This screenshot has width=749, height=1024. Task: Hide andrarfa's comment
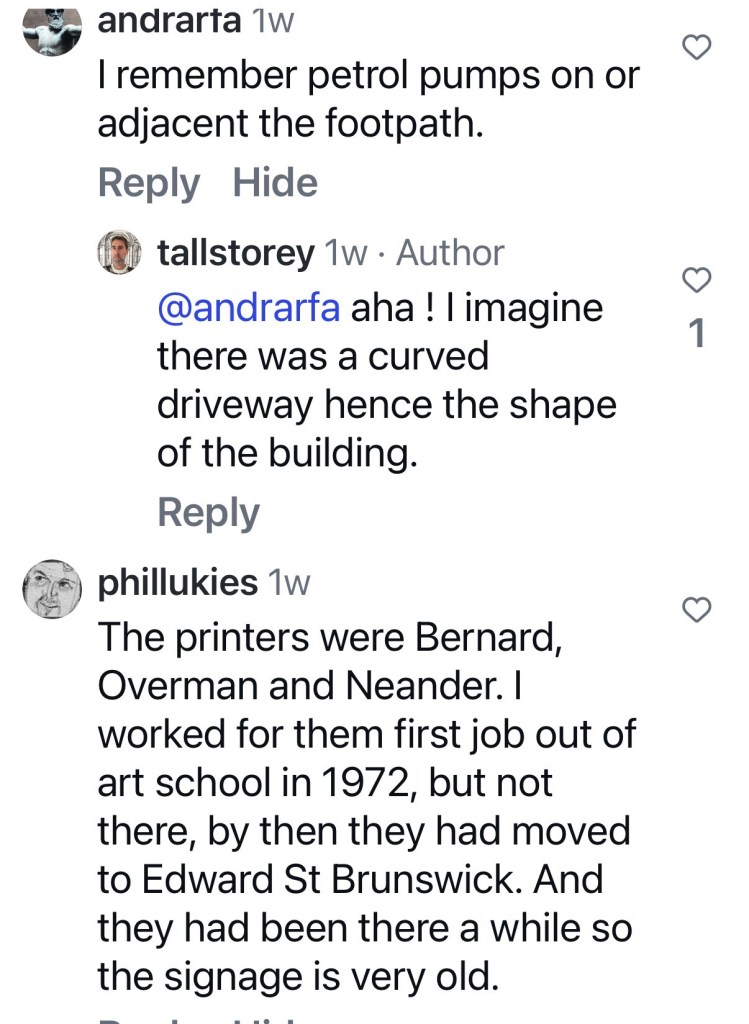pos(274,183)
